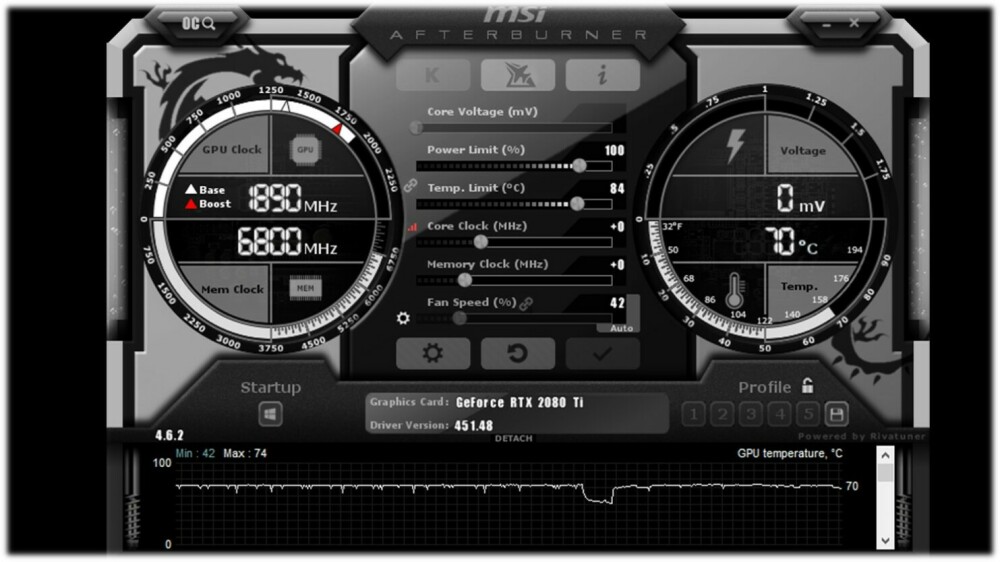Toggle the profile lock icon
Screen dimensions: 1000x562
coord(807,385)
